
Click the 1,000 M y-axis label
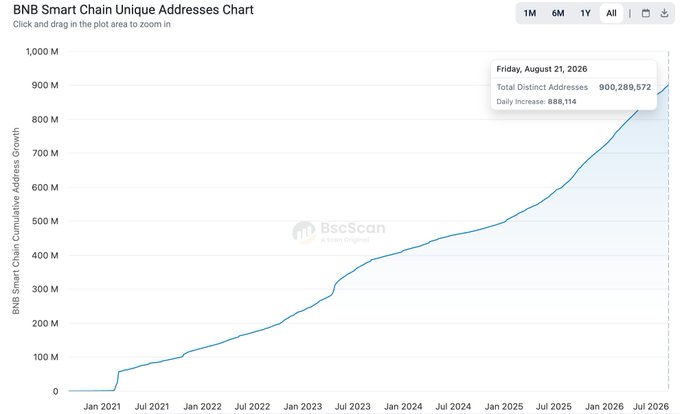[42, 52]
